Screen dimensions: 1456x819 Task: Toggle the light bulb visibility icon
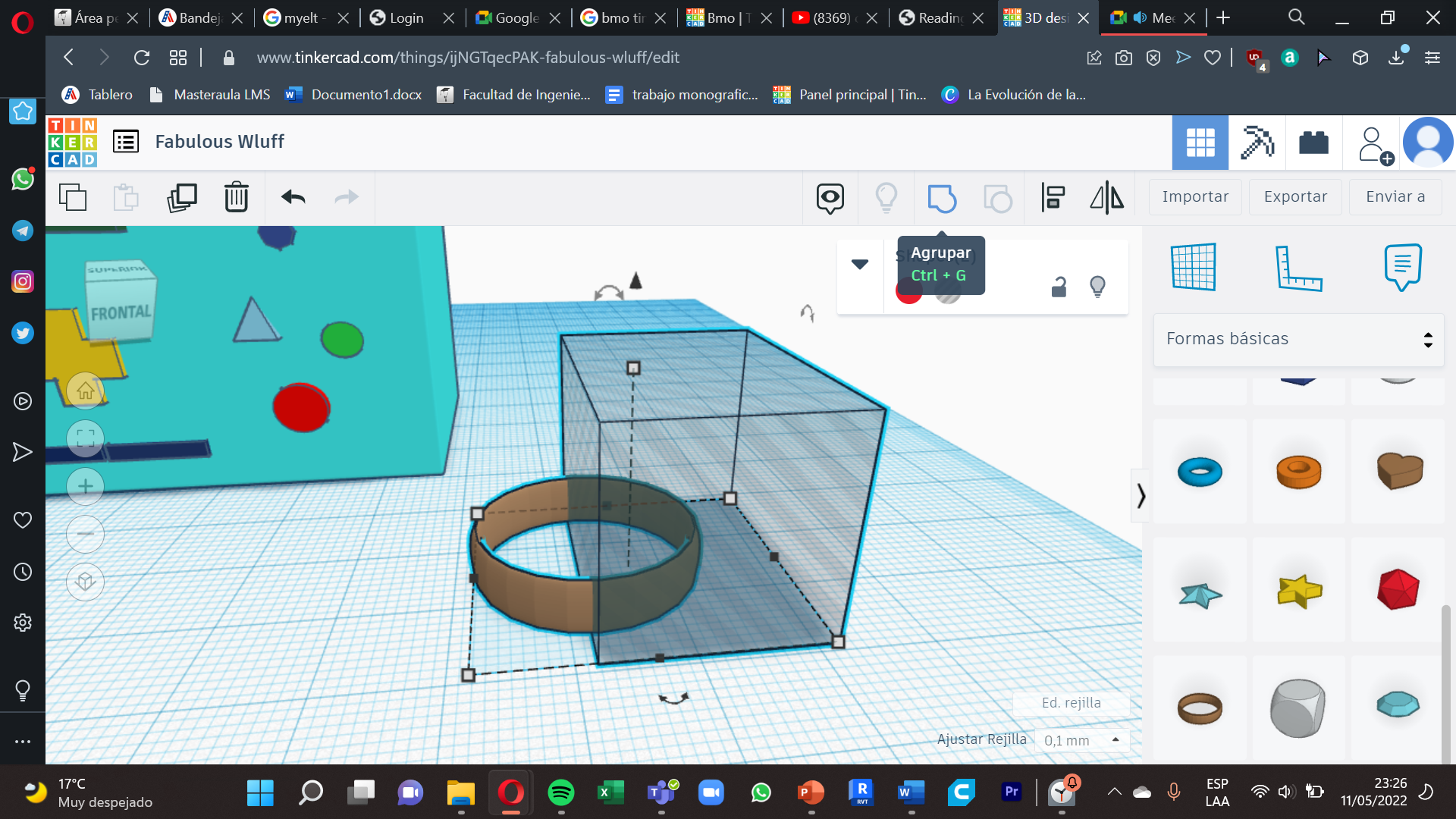[1097, 287]
